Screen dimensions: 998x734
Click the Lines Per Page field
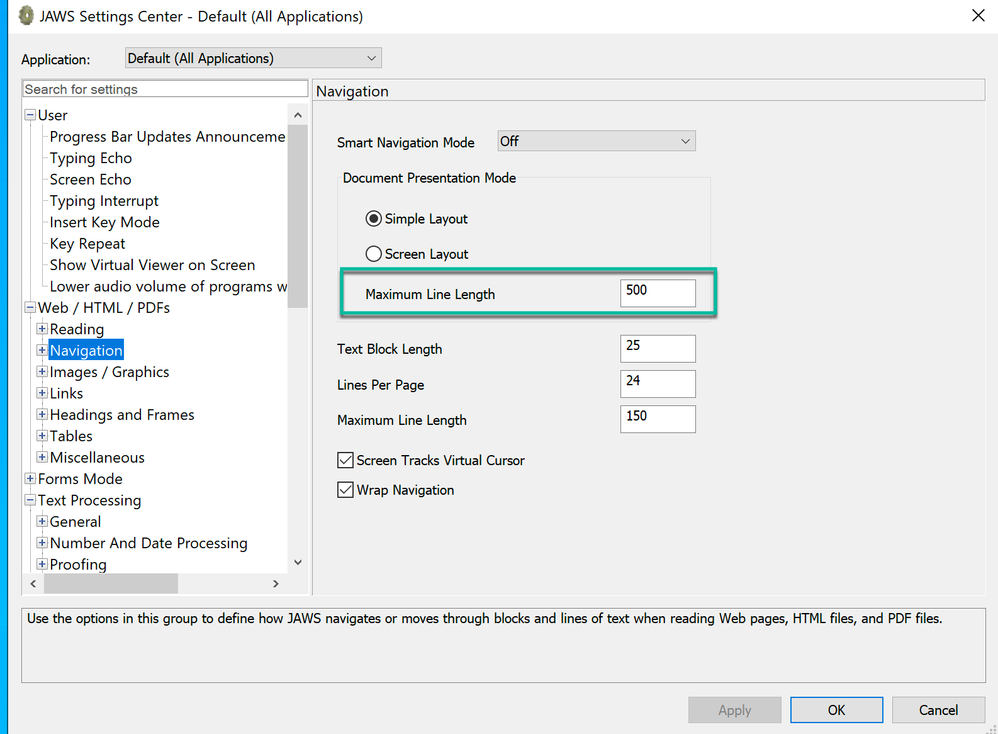point(657,384)
